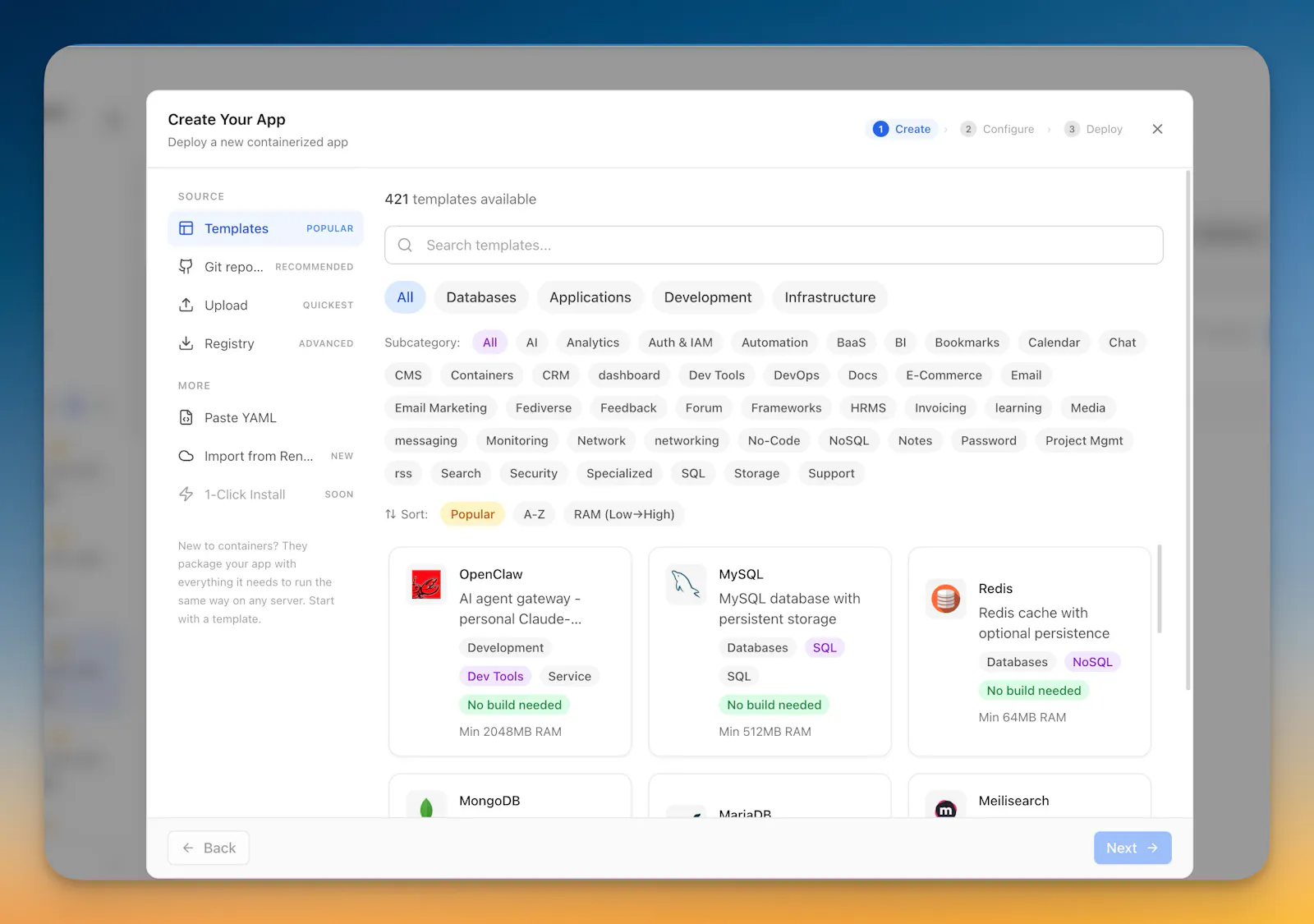This screenshot has height=924, width=1314.
Task: Click the Meilisearch logo icon
Action: tap(945, 808)
